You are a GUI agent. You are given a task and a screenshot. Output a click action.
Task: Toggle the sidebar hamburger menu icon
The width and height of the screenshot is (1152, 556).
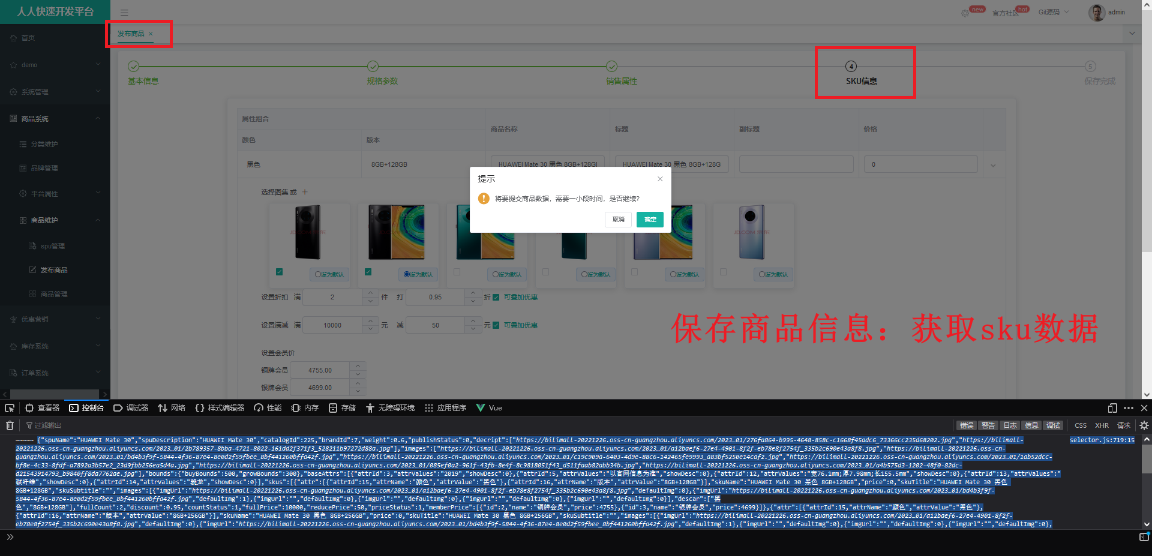coord(124,12)
